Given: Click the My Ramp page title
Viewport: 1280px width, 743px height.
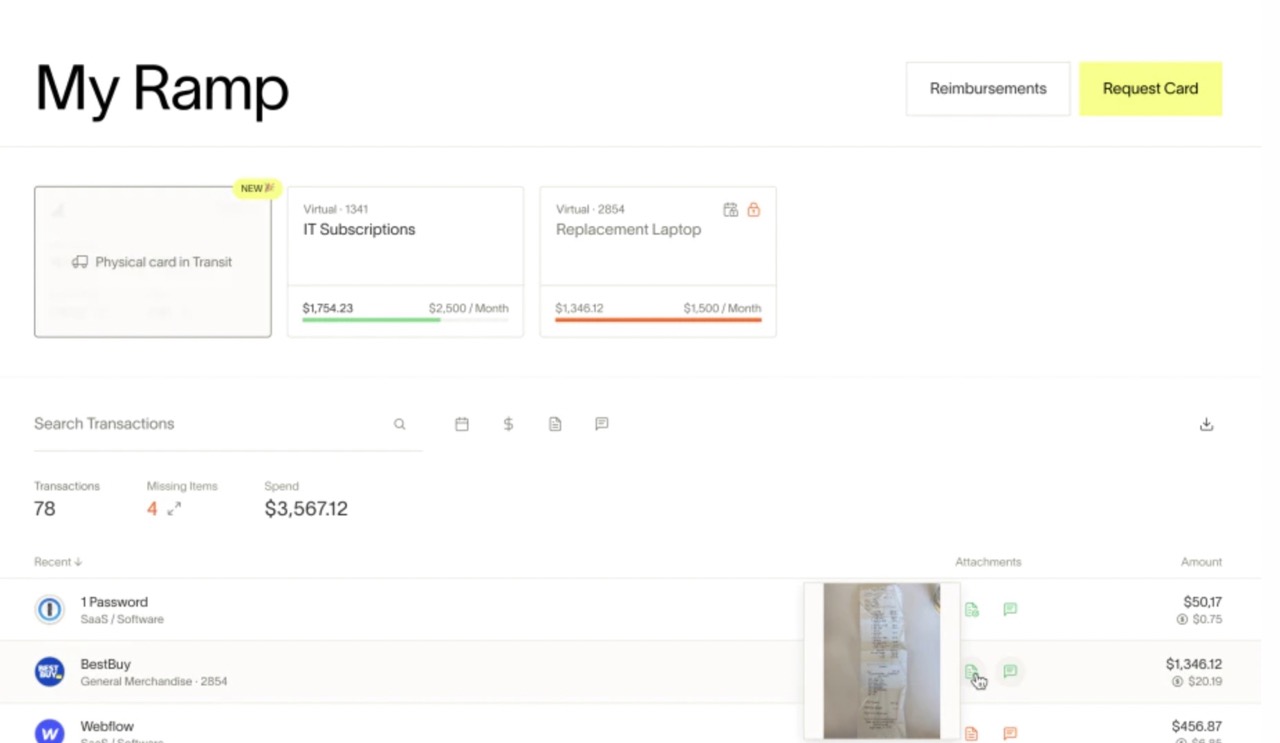Looking at the screenshot, I should pyautogui.click(x=162, y=89).
